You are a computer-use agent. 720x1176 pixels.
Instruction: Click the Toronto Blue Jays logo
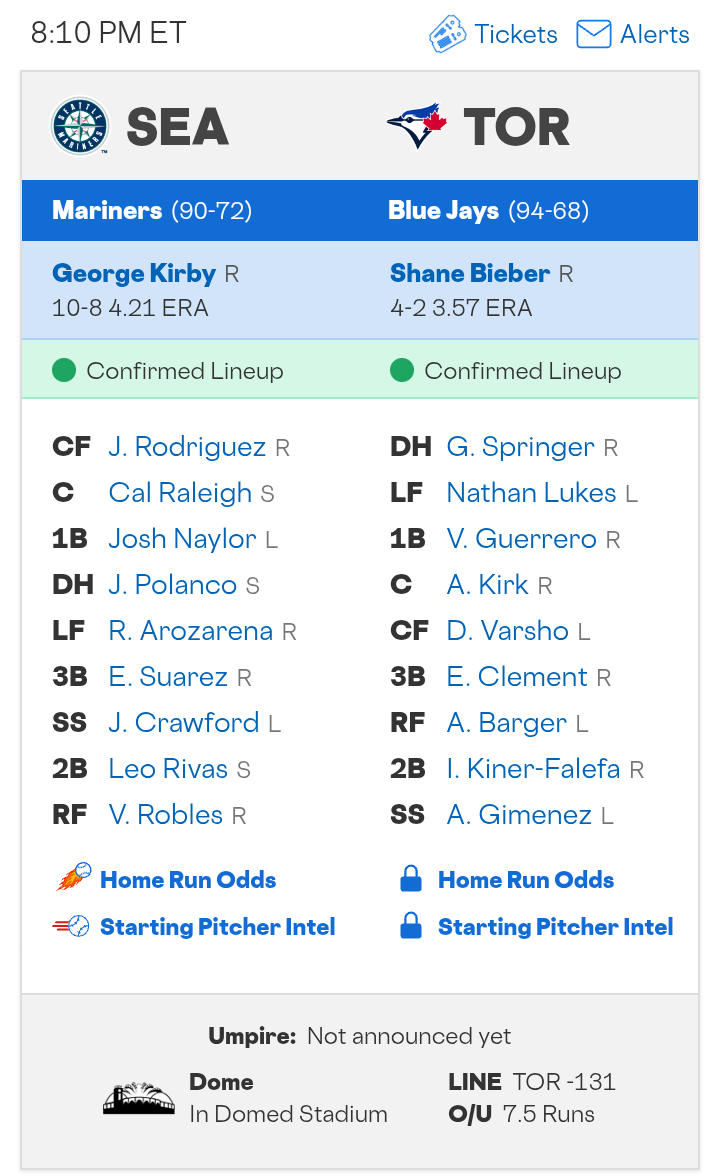[416, 126]
